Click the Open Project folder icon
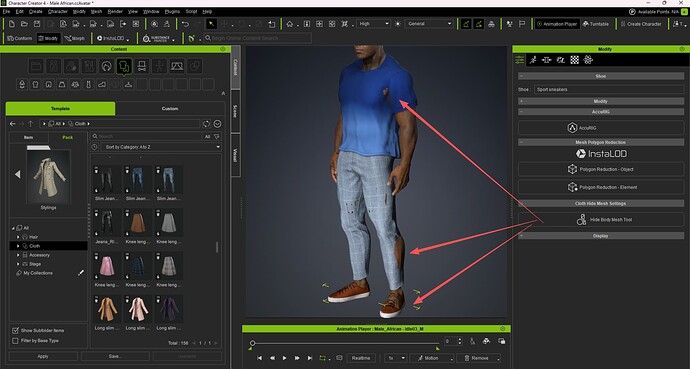This screenshot has height=369, width=690. (x=24, y=24)
